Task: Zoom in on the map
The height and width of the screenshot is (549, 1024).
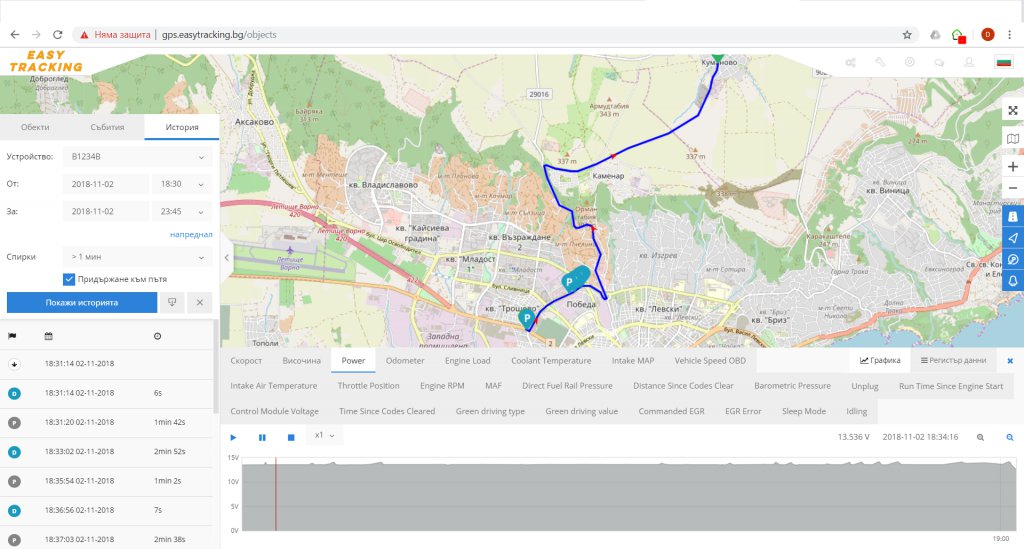Action: coord(1012,166)
